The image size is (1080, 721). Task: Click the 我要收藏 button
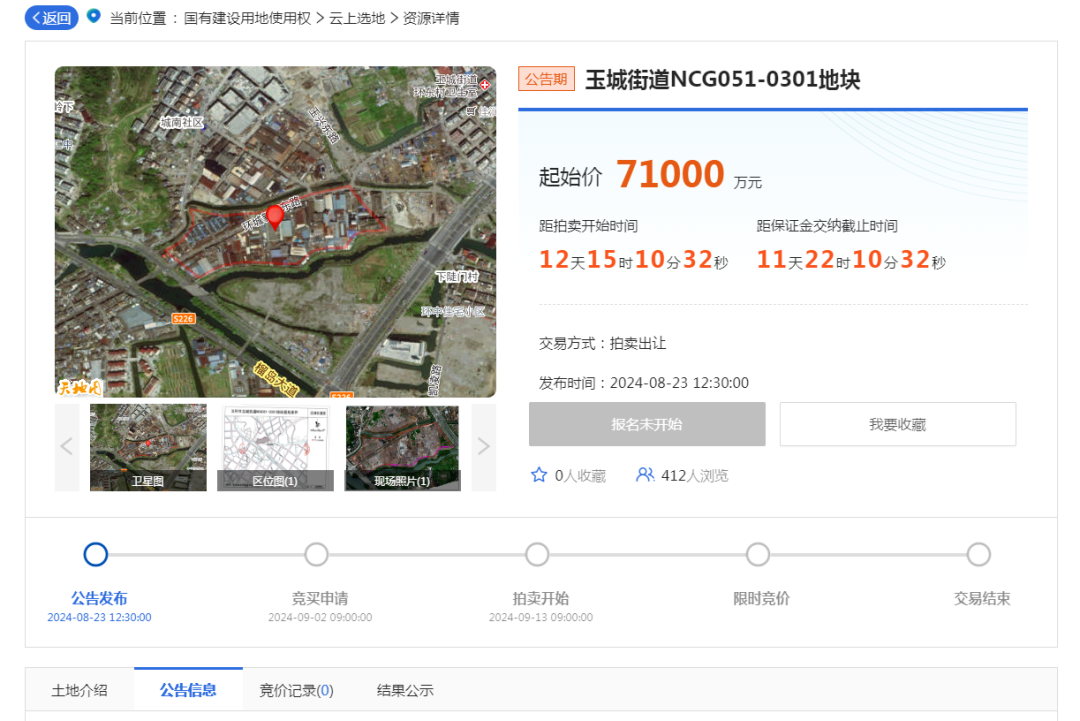point(897,424)
